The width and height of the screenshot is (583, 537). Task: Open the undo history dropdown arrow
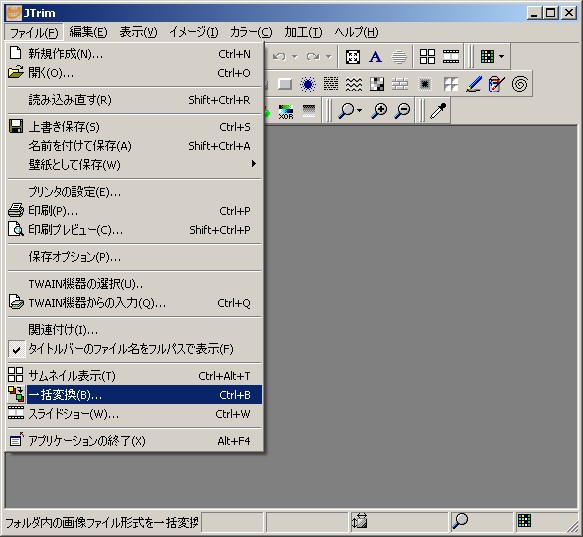coord(295,57)
